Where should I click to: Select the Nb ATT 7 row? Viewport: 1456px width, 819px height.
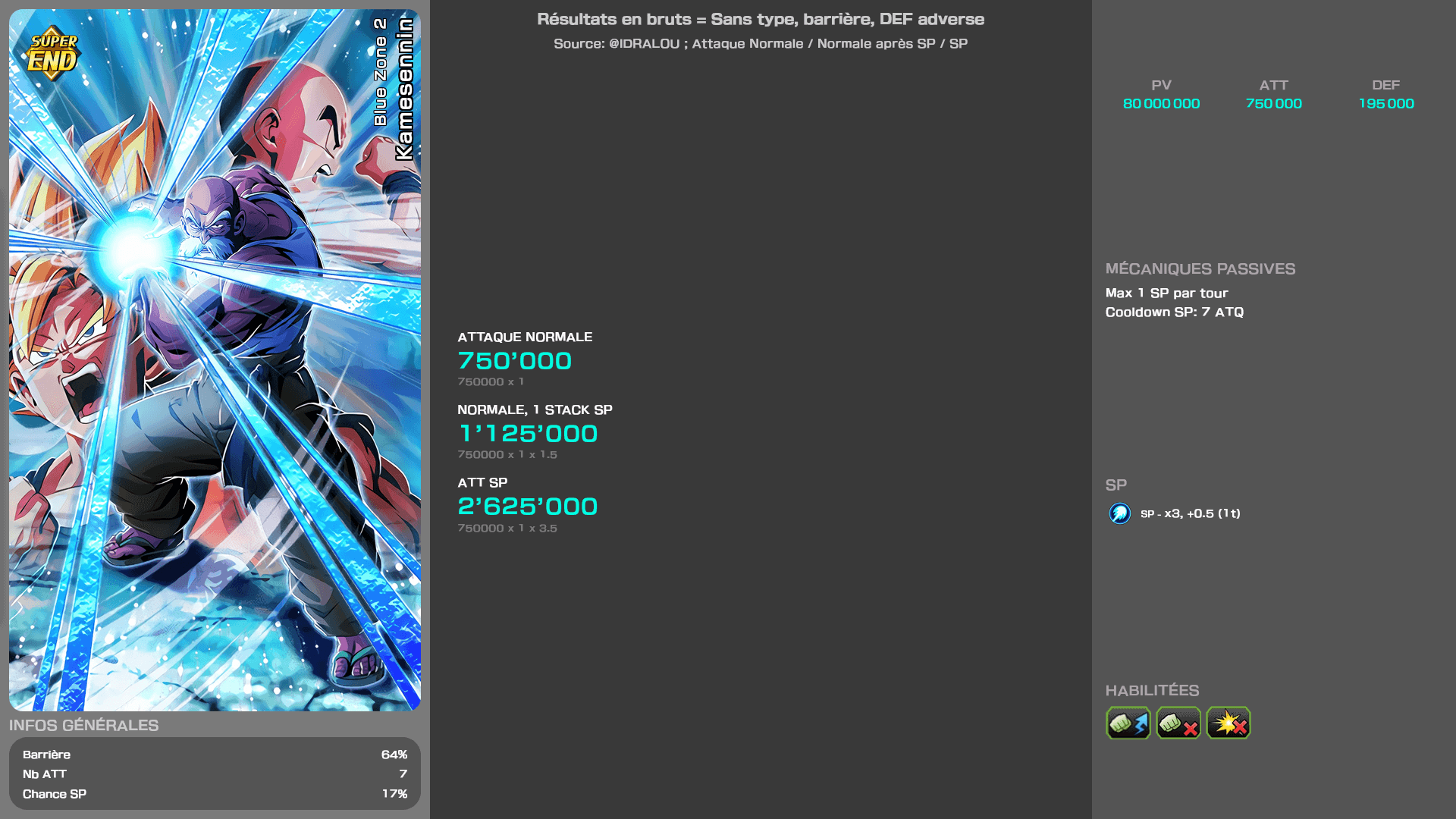(215, 774)
